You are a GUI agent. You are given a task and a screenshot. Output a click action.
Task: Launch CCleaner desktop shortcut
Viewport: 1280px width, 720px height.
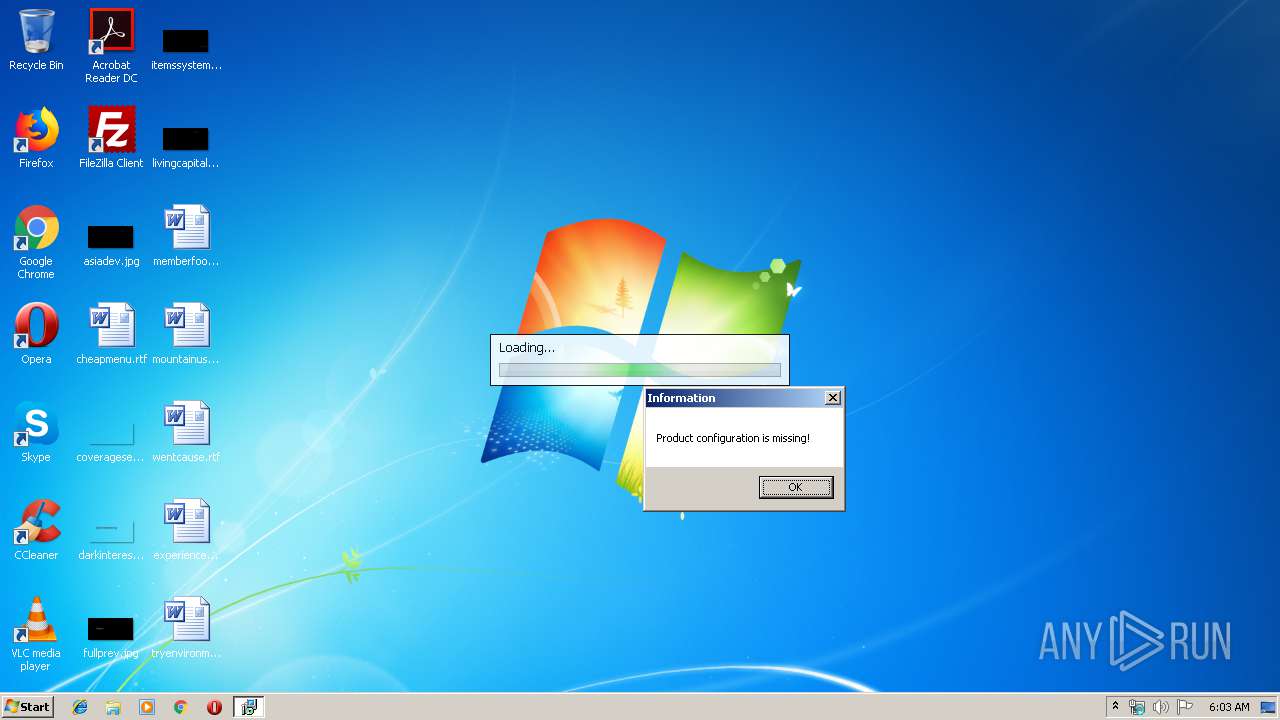pos(36,531)
